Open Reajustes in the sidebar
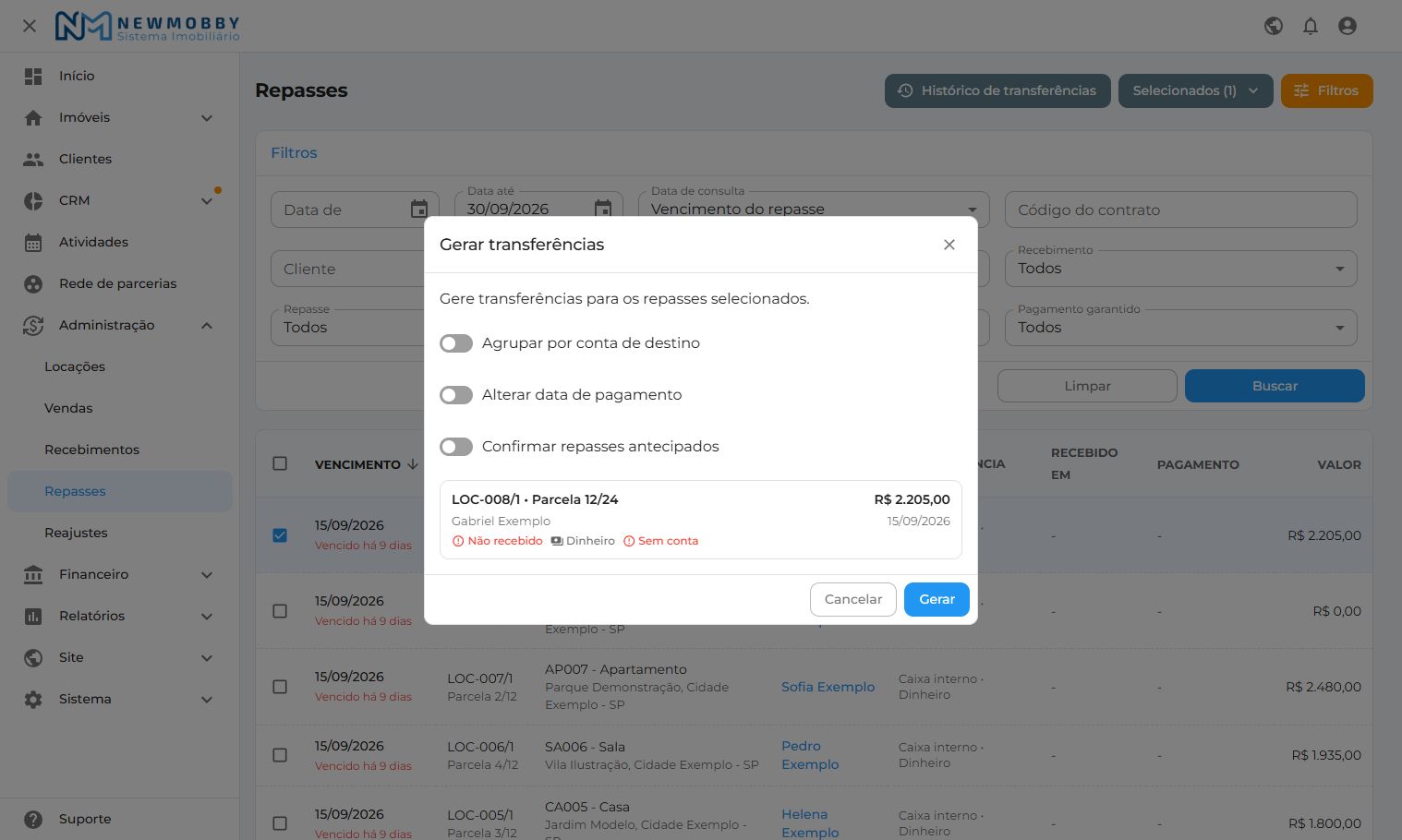 coord(76,533)
